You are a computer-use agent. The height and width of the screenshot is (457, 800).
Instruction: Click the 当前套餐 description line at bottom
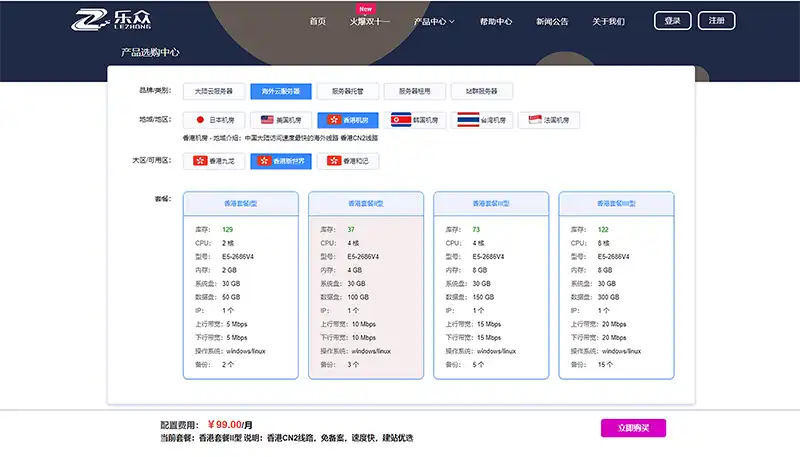(287, 438)
